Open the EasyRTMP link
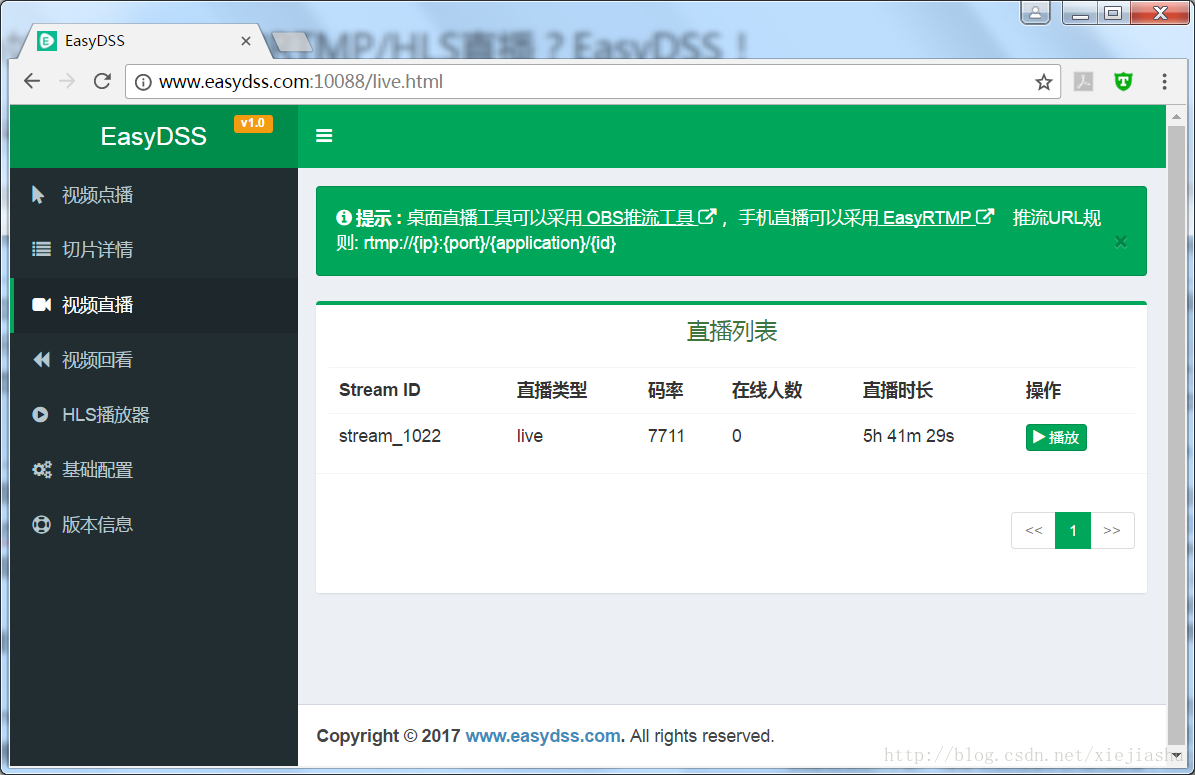The width and height of the screenshot is (1195, 775). pyautogui.click(x=937, y=218)
